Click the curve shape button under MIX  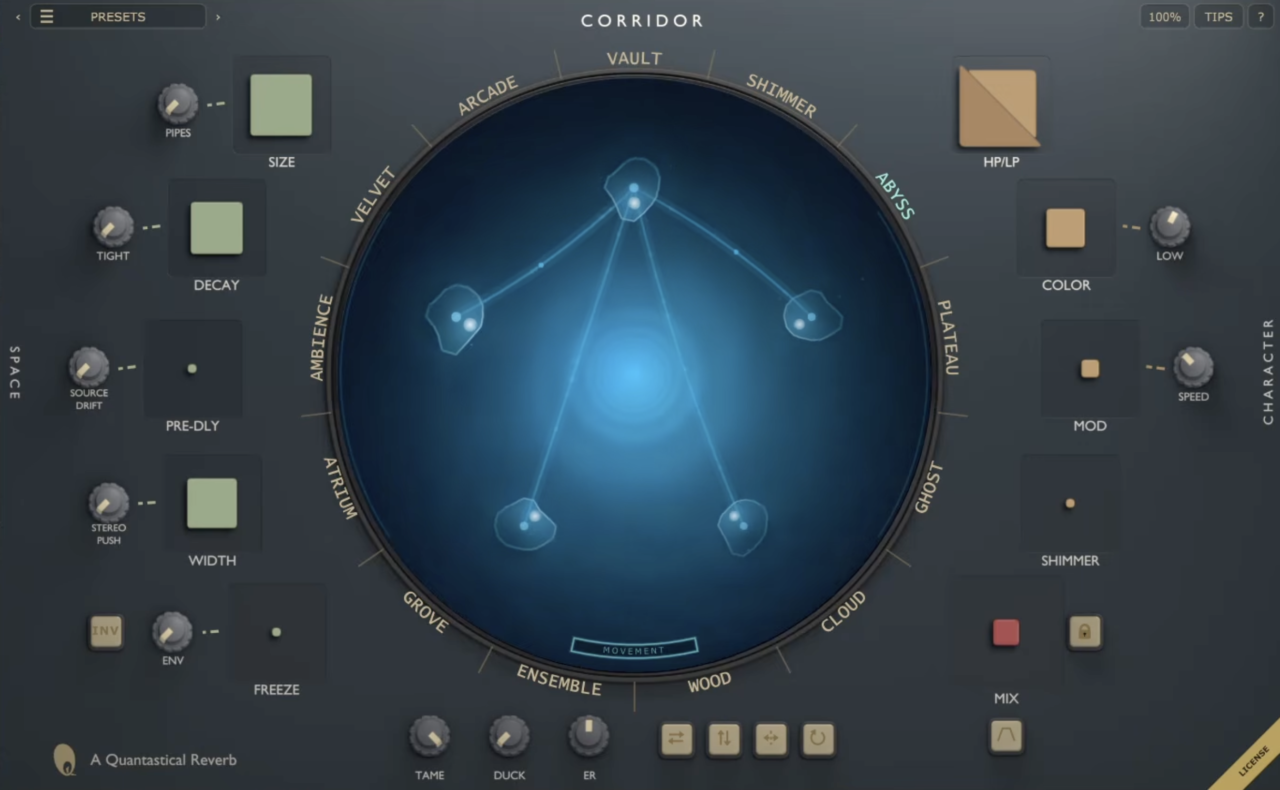1006,736
